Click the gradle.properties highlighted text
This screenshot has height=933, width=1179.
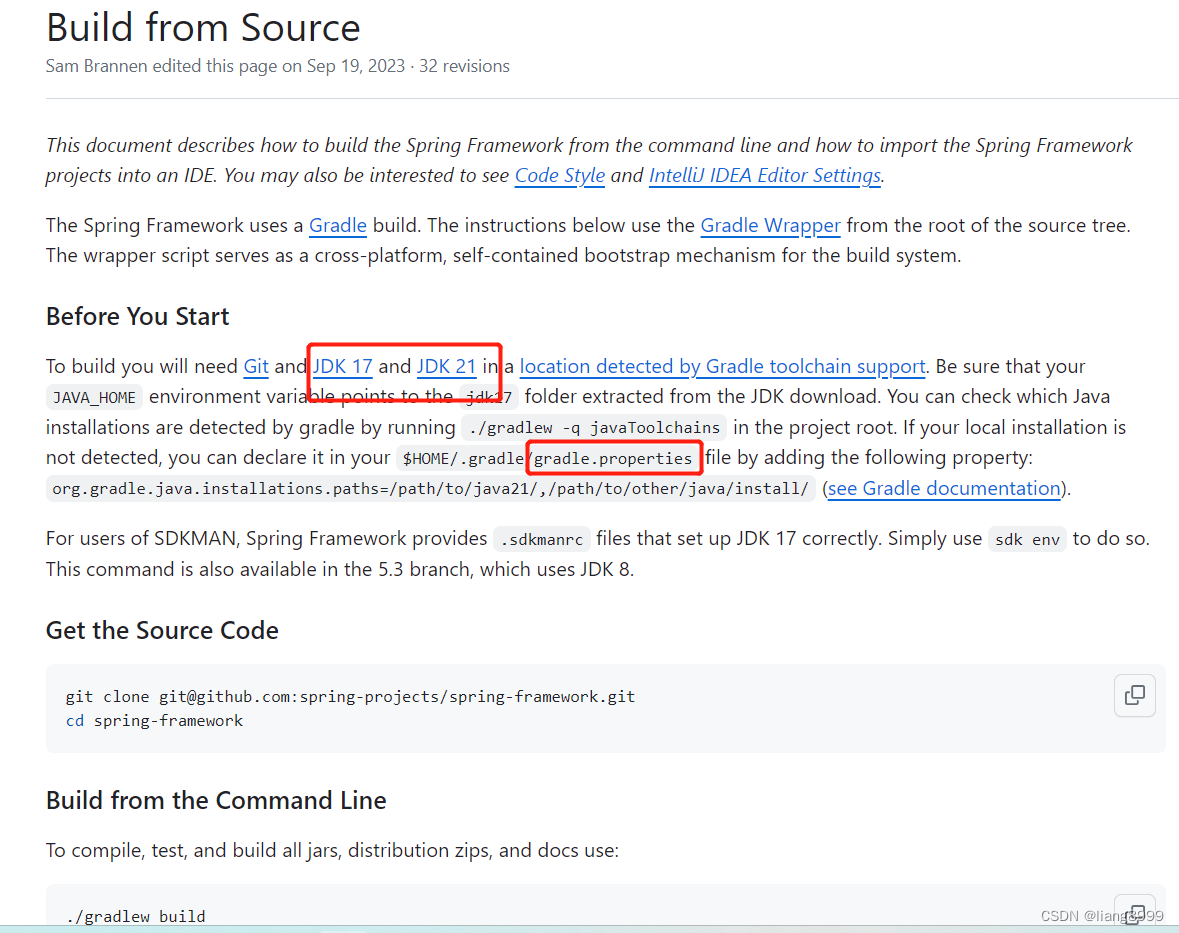(613, 457)
